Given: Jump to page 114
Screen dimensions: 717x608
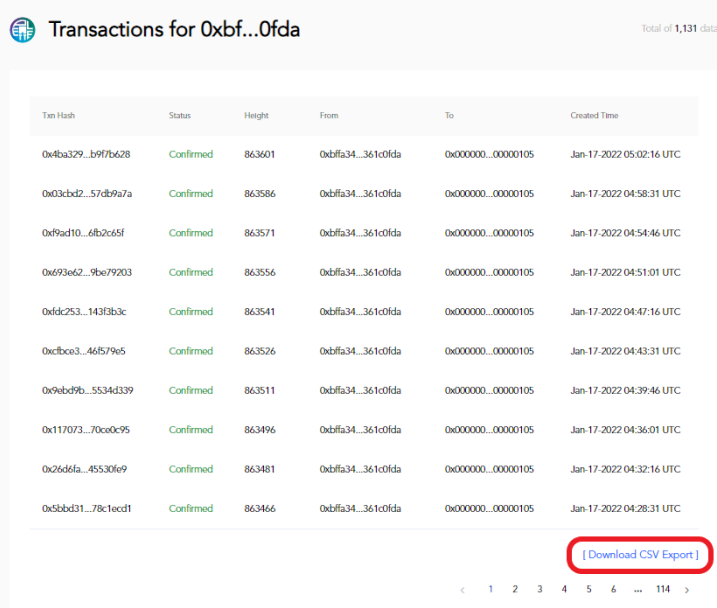Looking at the screenshot, I should [662, 590].
